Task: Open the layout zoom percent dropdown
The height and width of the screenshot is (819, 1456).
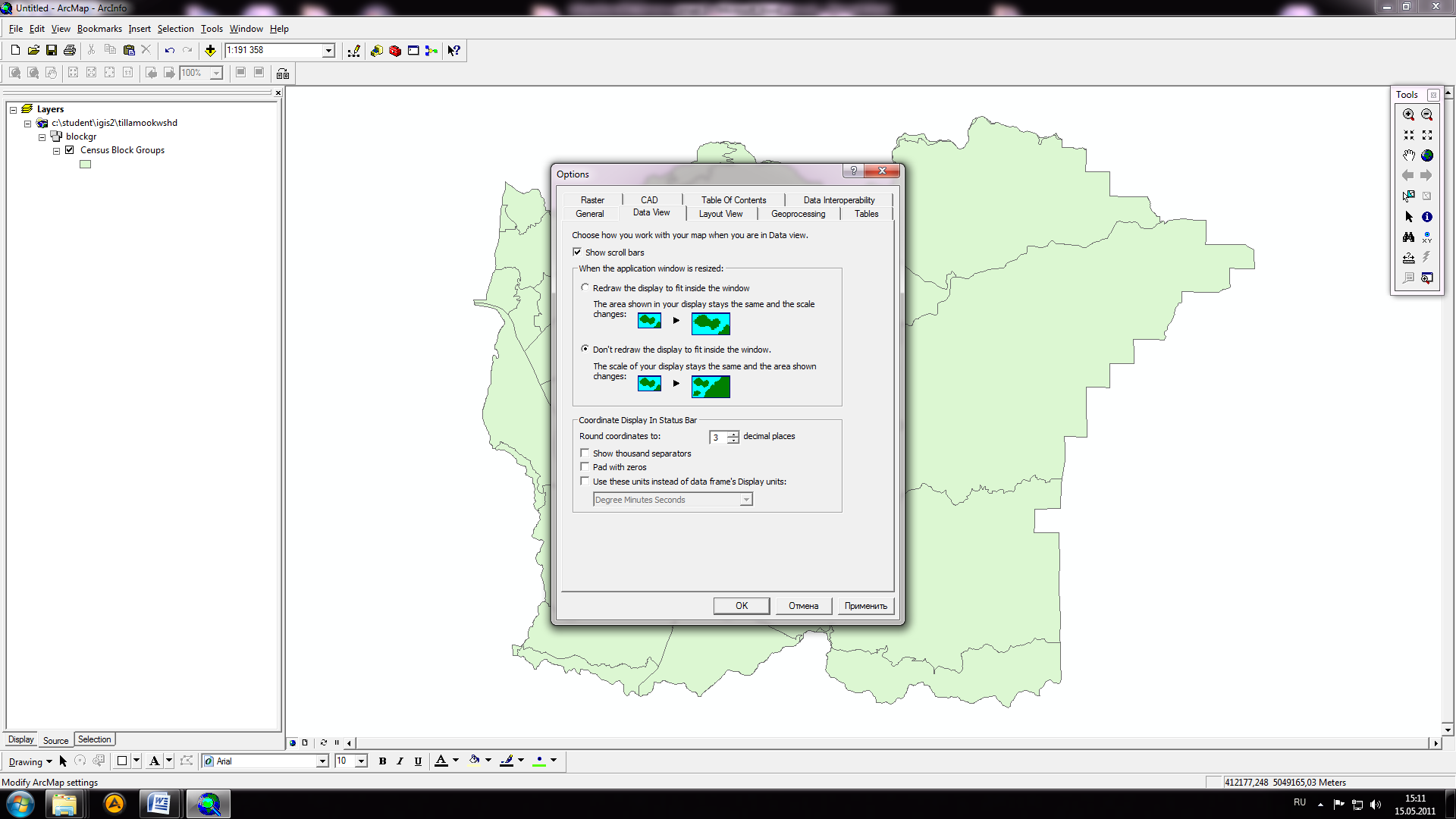Action: (216, 74)
